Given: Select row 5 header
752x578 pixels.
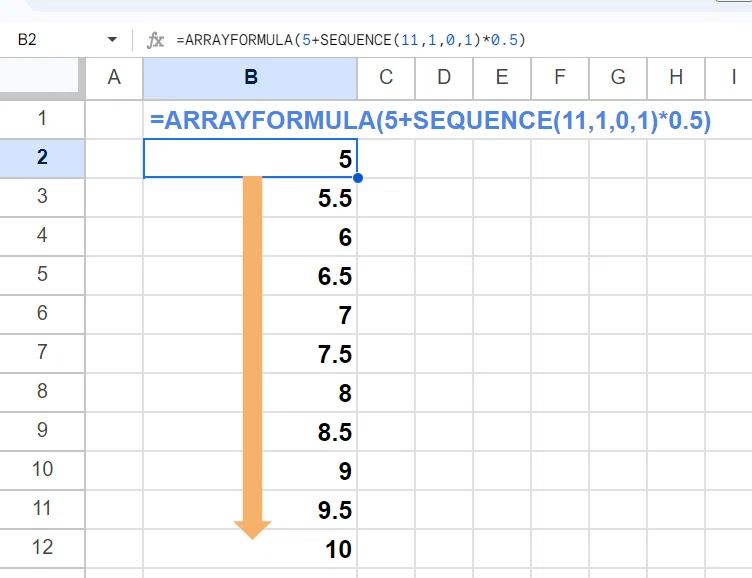Looking at the screenshot, I should [42, 275].
